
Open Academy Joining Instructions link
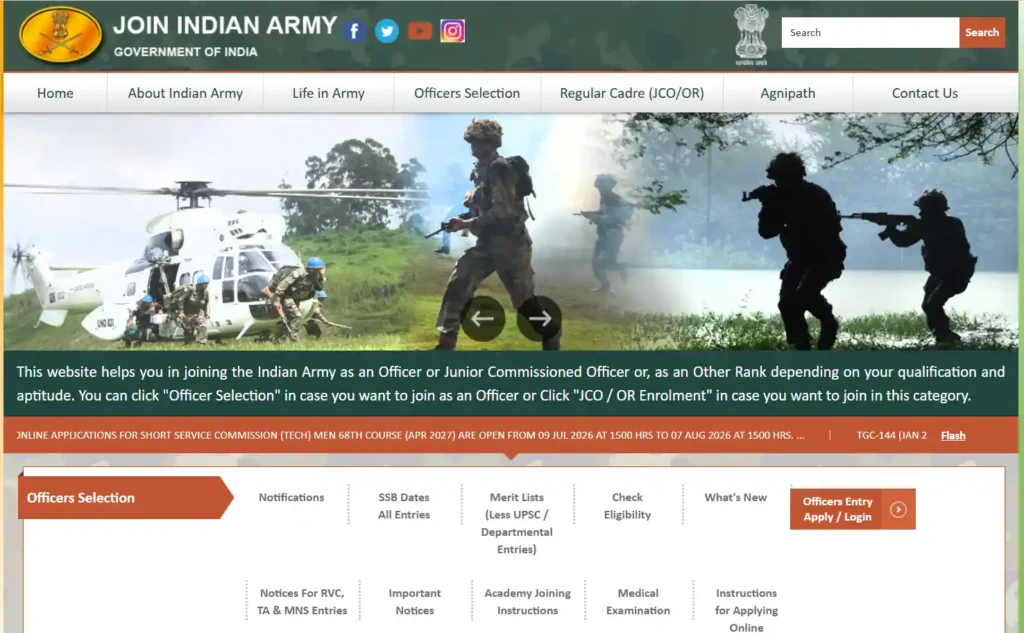(528, 602)
